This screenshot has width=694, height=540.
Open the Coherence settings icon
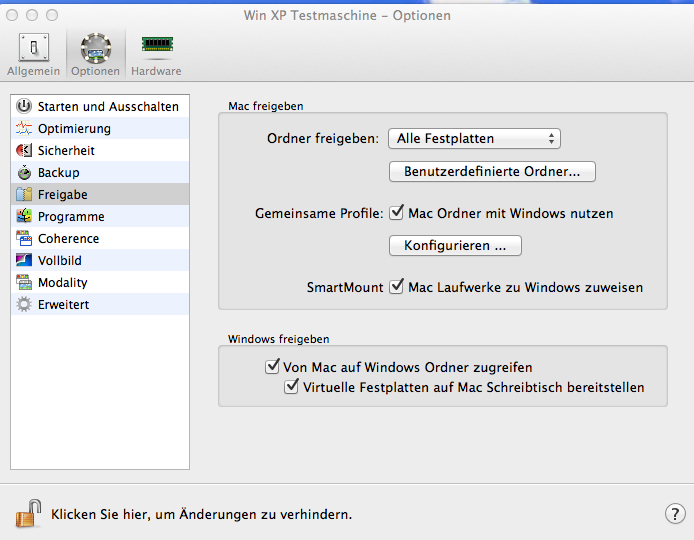click(24, 239)
